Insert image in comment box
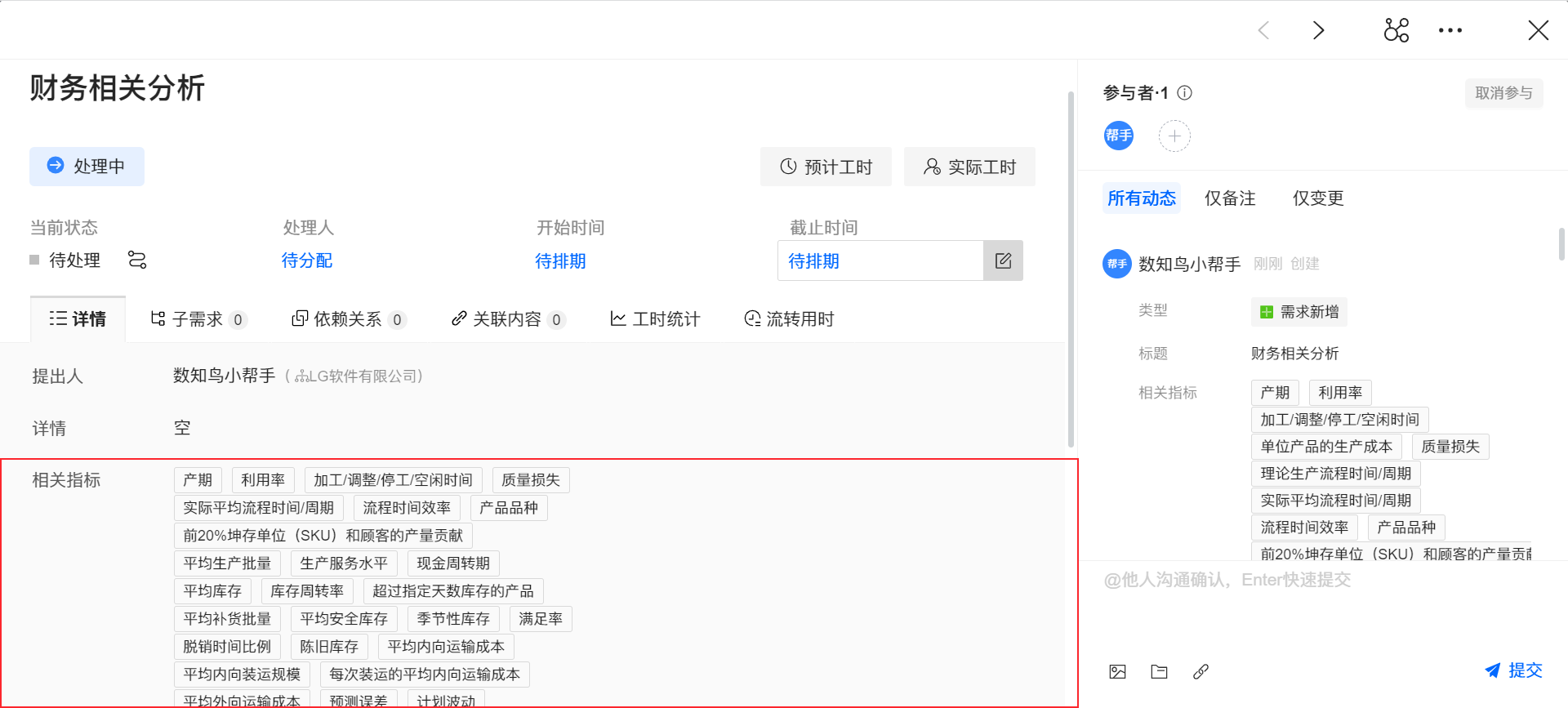 coord(1118,671)
